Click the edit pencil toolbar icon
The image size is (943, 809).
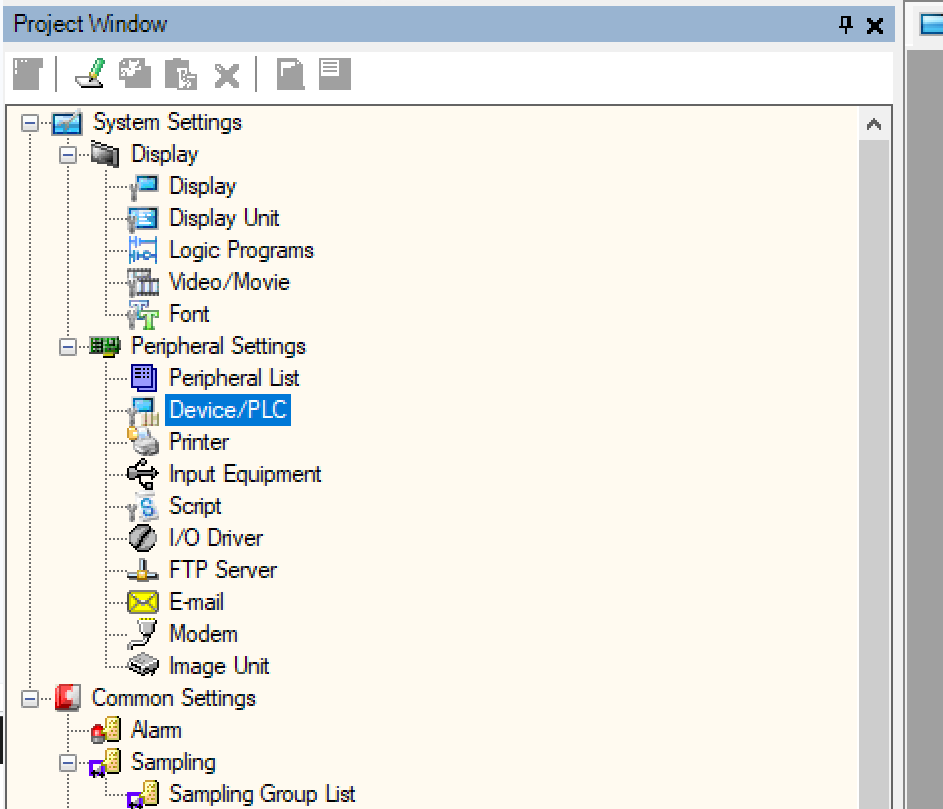(89, 74)
